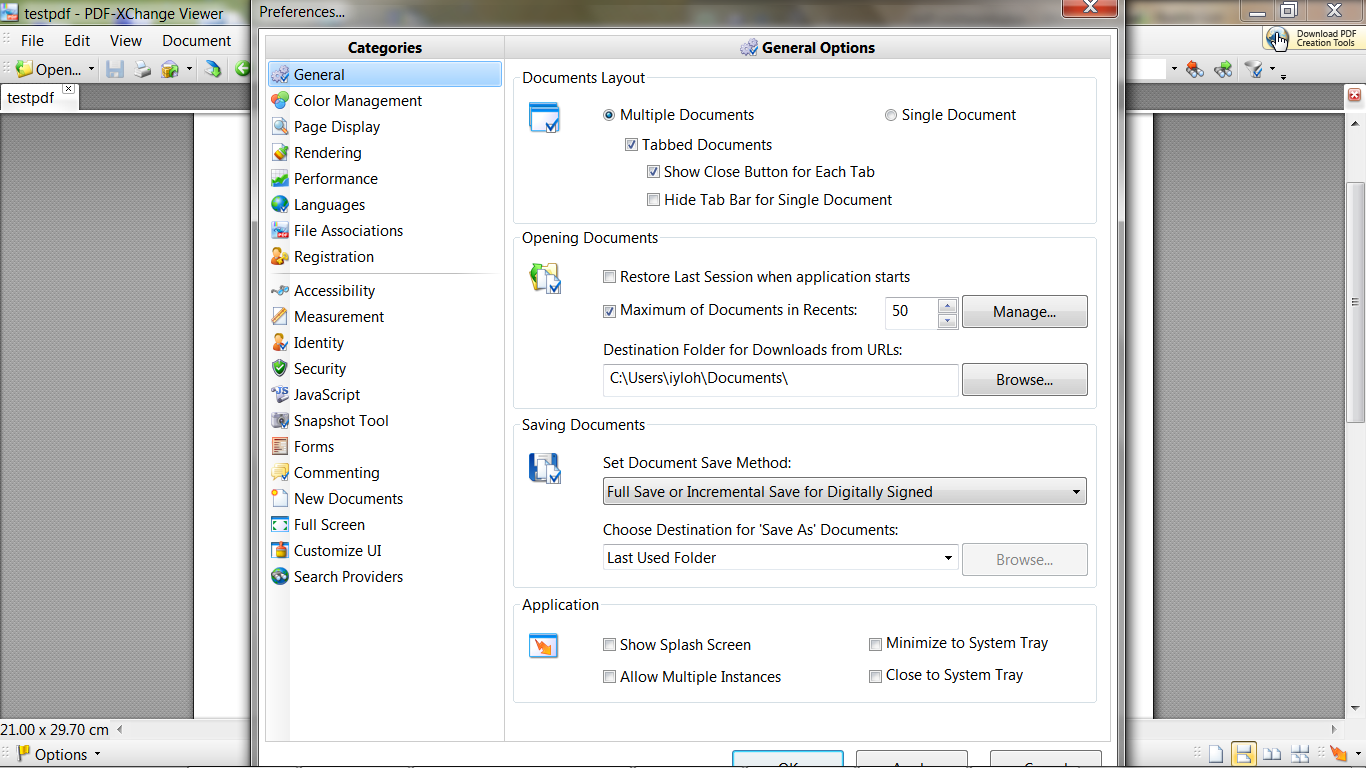Click the Facing pages layout icon
This screenshot has width=1366, height=768.
tap(1272, 754)
